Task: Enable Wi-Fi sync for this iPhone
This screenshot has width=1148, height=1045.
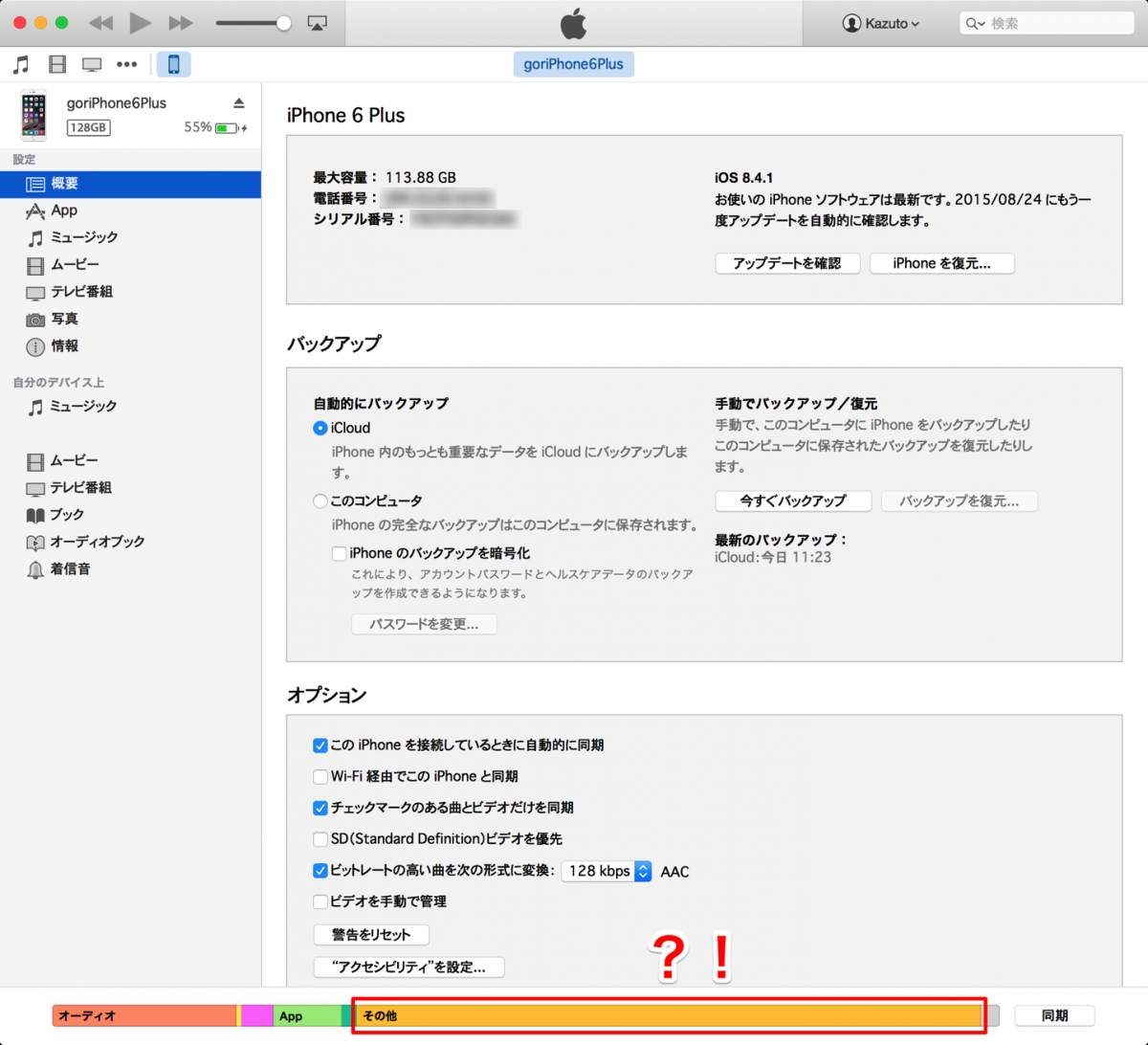Action: [320, 777]
